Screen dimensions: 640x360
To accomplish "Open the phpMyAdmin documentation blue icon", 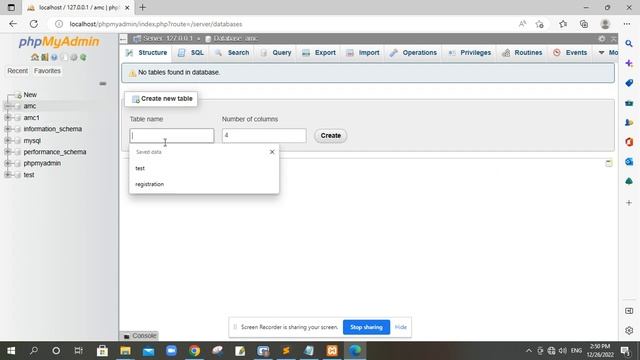I will pyautogui.click(x=54, y=58).
